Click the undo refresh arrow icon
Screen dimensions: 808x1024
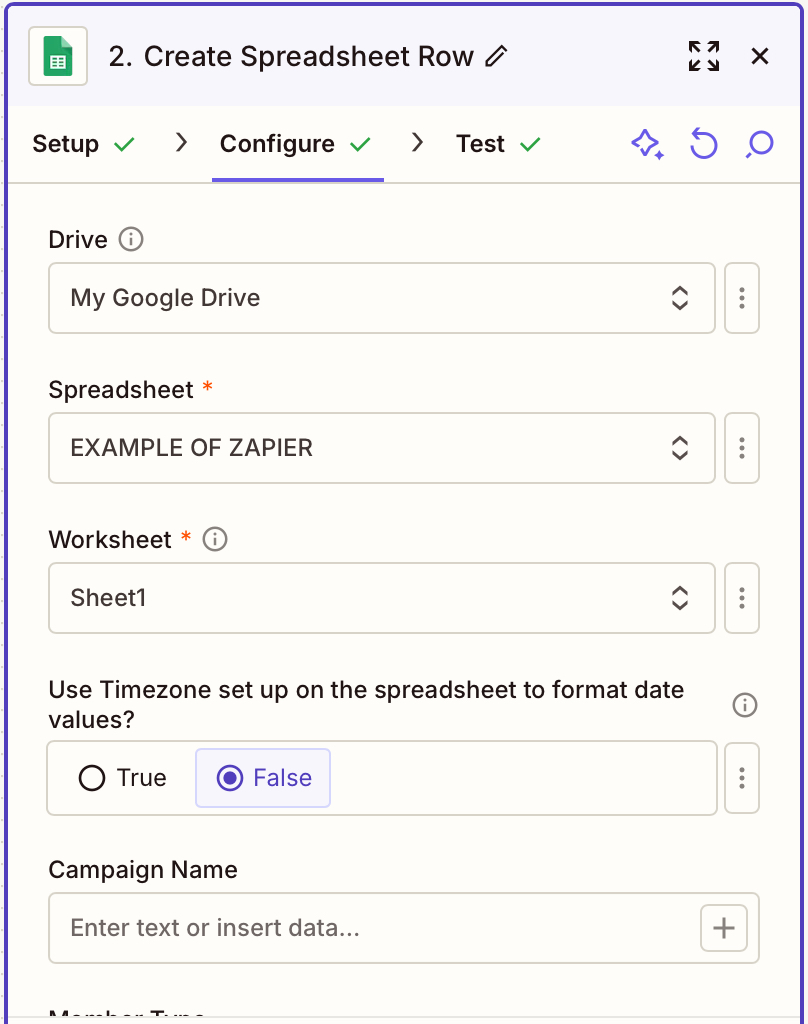pyautogui.click(x=703, y=144)
